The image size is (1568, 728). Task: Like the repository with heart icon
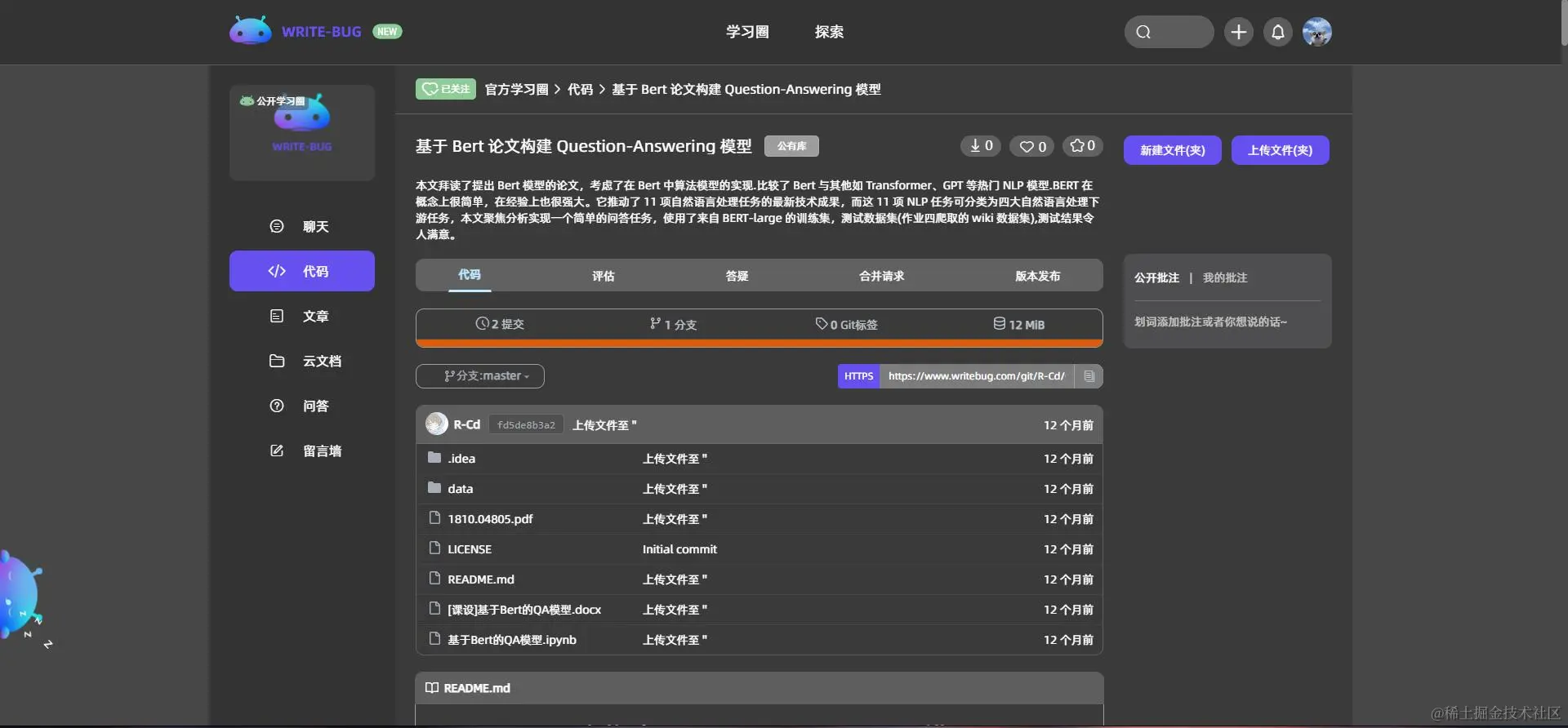1032,146
